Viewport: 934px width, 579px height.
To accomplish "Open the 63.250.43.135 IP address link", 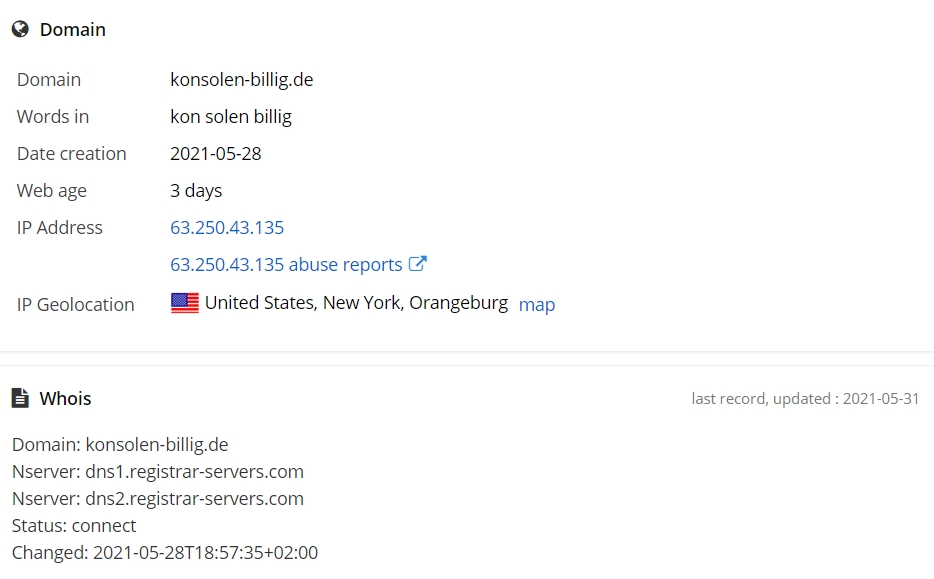I will (227, 228).
